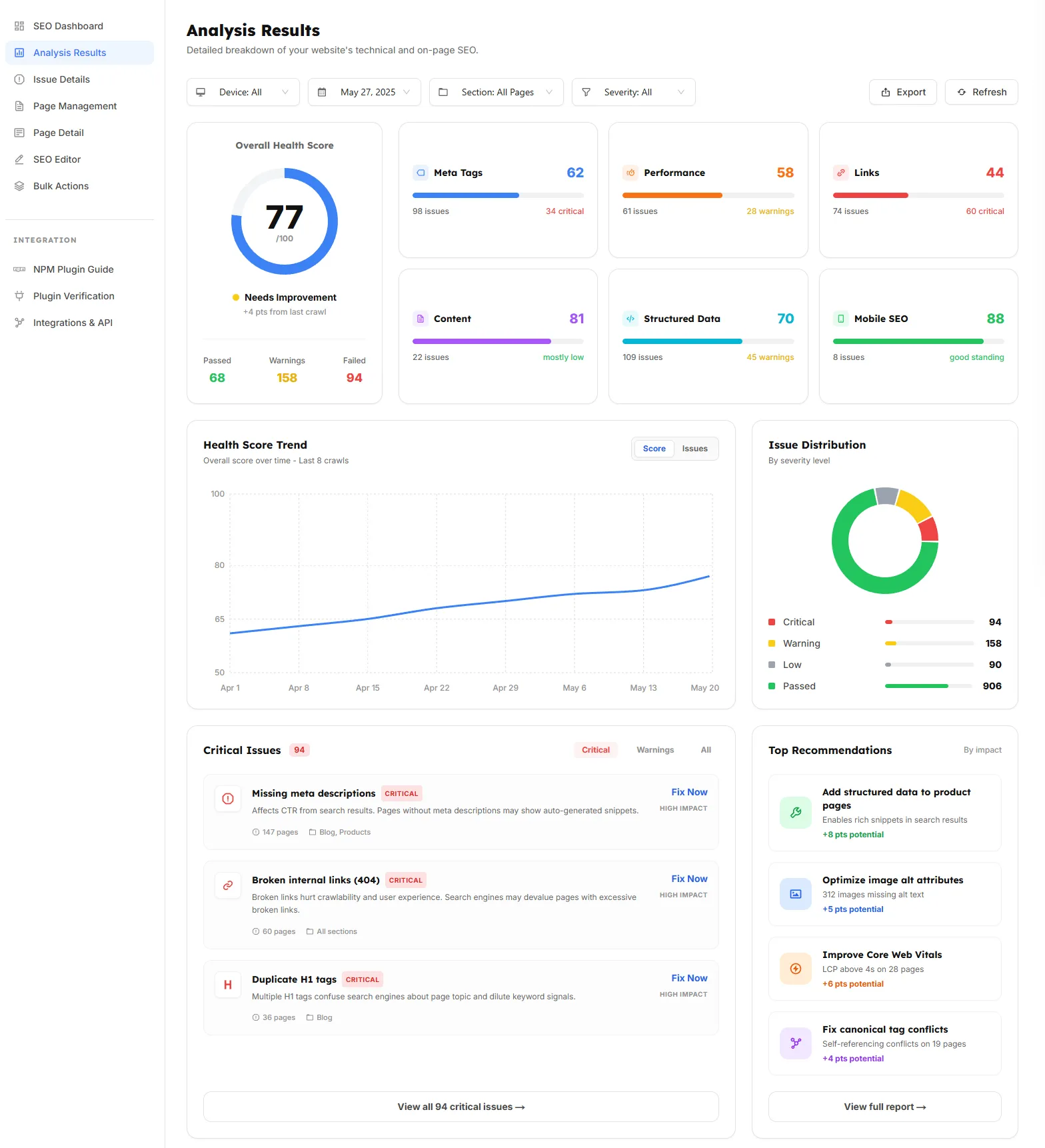This screenshot has height=1148, width=1045.
Task: Open Issue Details page from sidebar
Action: 79,79
